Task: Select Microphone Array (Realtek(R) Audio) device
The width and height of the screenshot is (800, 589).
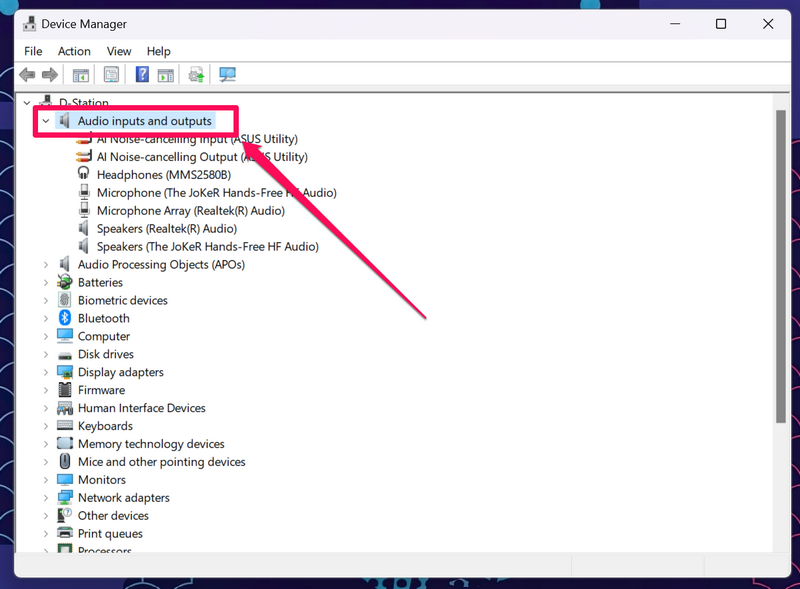Action: (x=190, y=211)
